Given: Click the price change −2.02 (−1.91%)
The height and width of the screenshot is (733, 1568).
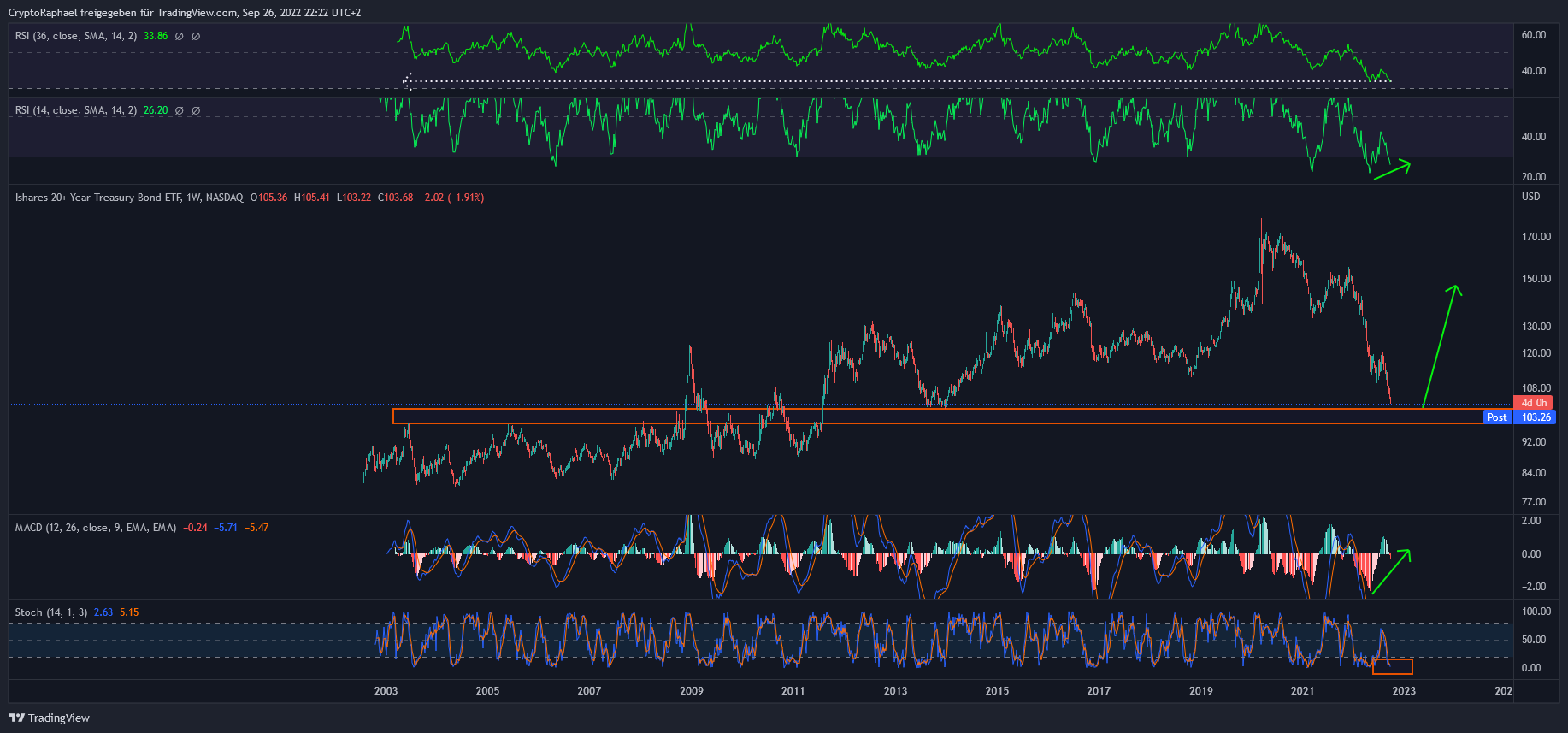Looking at the screenshot, I should pyautogui.click(x=452, y=198).
